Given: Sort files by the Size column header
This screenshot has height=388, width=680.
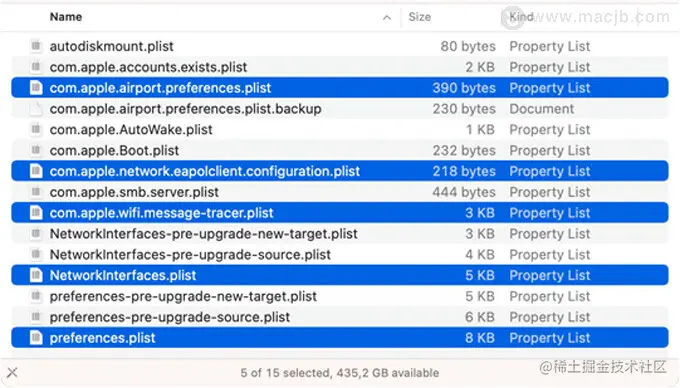Looking at the screenshot, I should pyautogui.click(x=419, y=17).
